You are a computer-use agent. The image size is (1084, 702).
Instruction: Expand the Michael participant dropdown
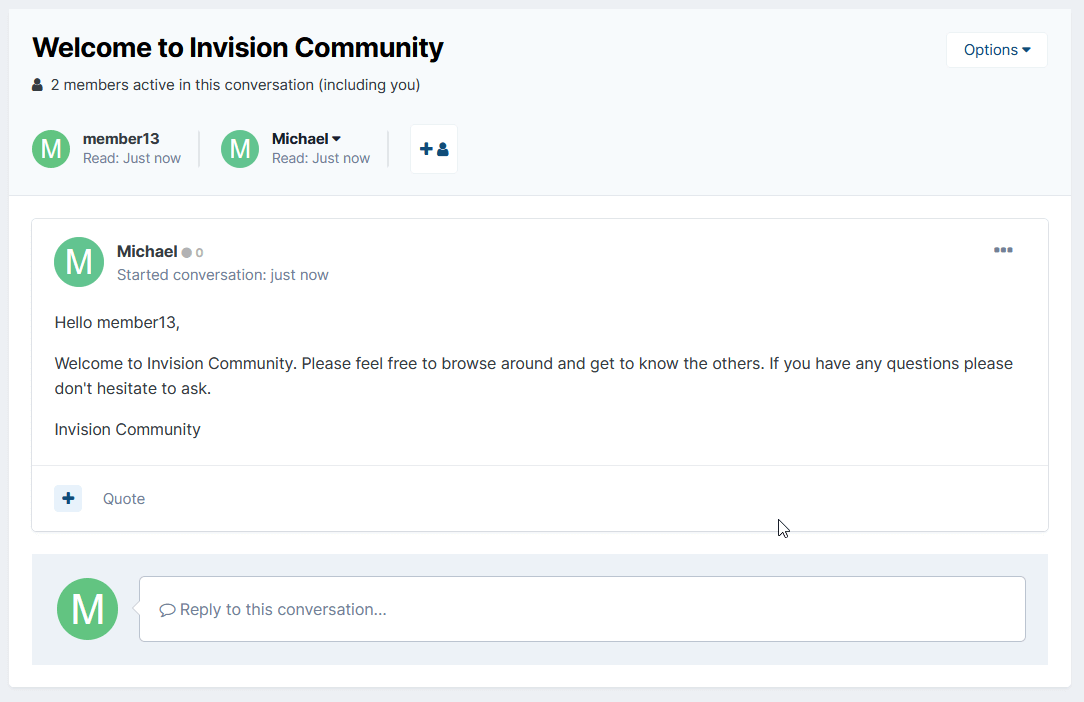coord(306,138)
